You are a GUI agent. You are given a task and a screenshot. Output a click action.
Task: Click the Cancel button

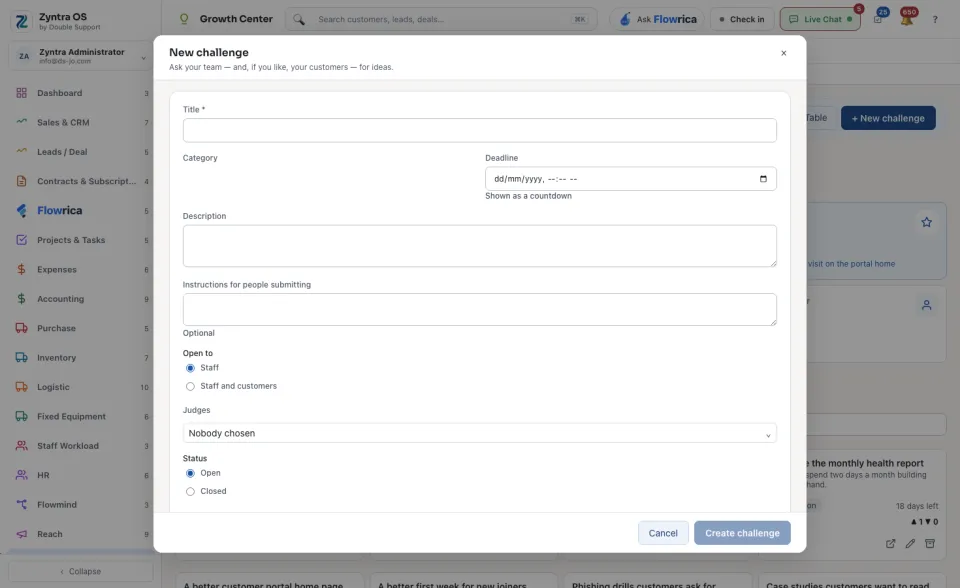663,533
